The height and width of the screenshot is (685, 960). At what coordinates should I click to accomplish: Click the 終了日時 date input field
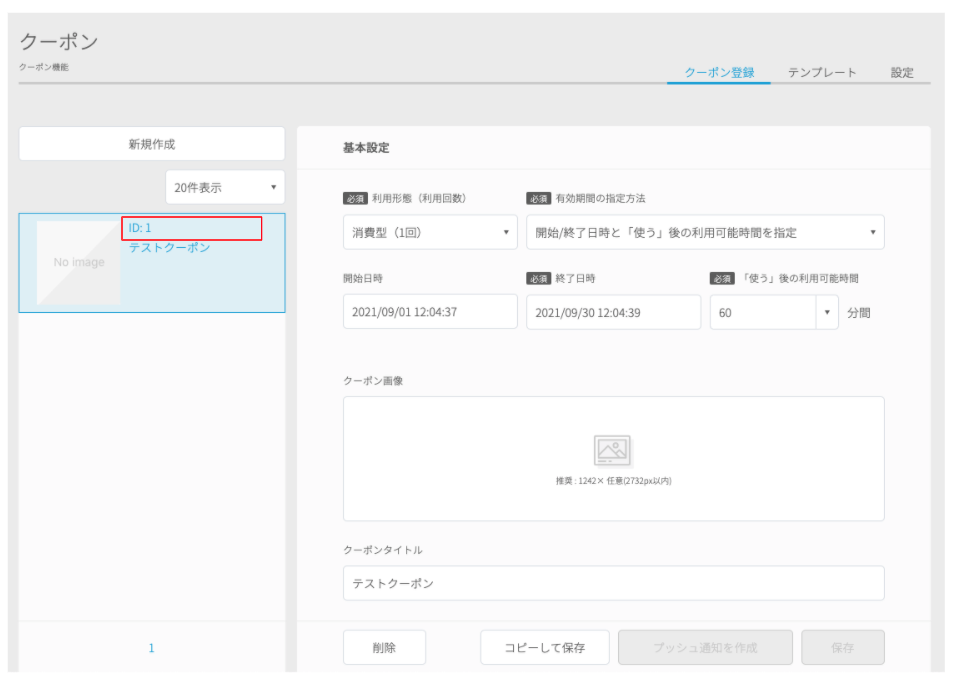613,312
